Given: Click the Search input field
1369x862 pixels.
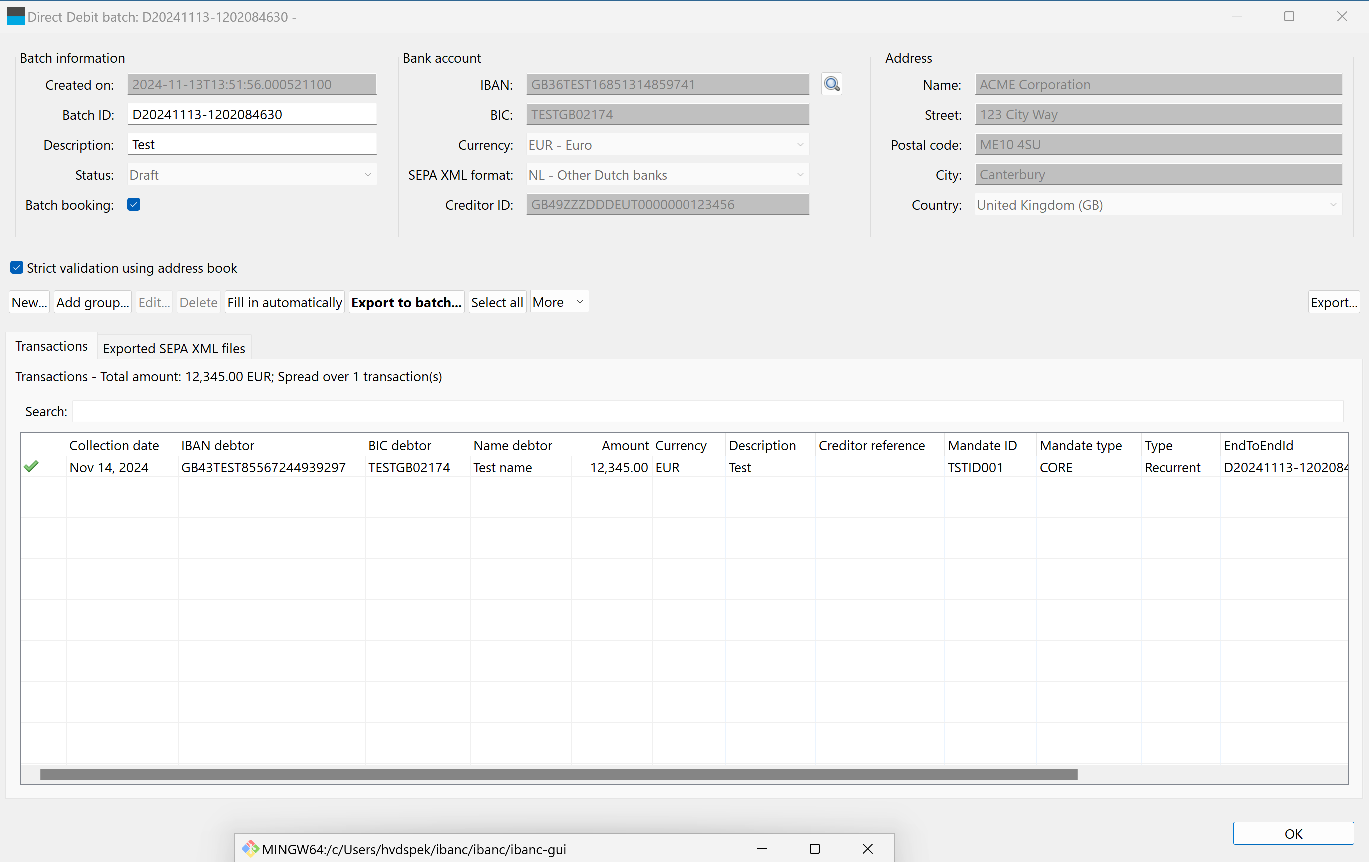Looking at the screenshot, I should [708, 411].
